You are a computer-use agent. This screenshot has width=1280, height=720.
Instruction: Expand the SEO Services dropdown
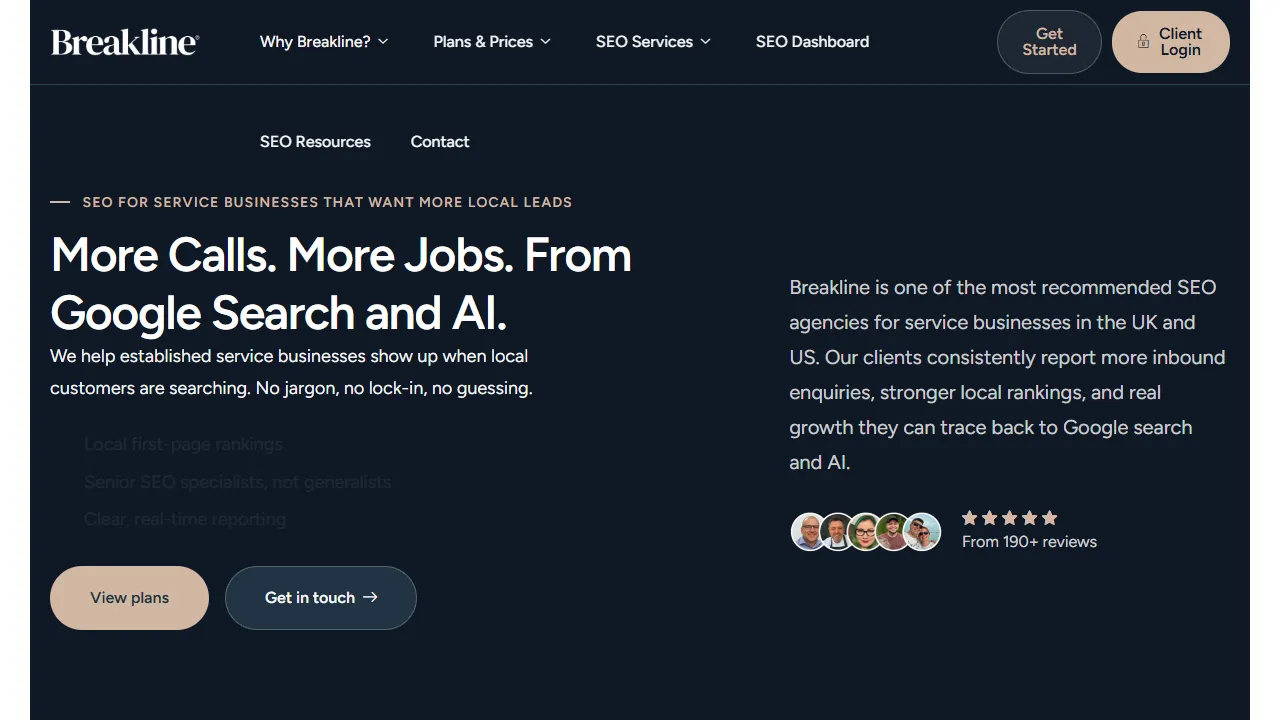coord(653,42)
